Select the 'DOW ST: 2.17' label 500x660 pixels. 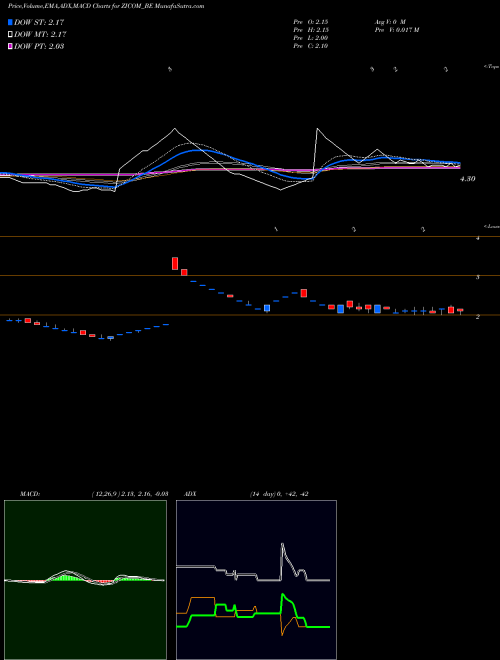39,22
